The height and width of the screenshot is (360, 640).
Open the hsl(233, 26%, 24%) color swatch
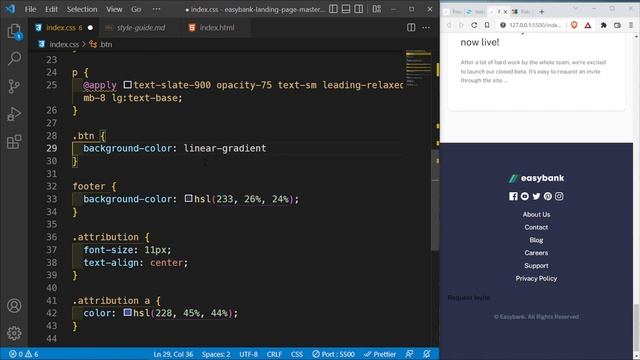click(188, 198)
